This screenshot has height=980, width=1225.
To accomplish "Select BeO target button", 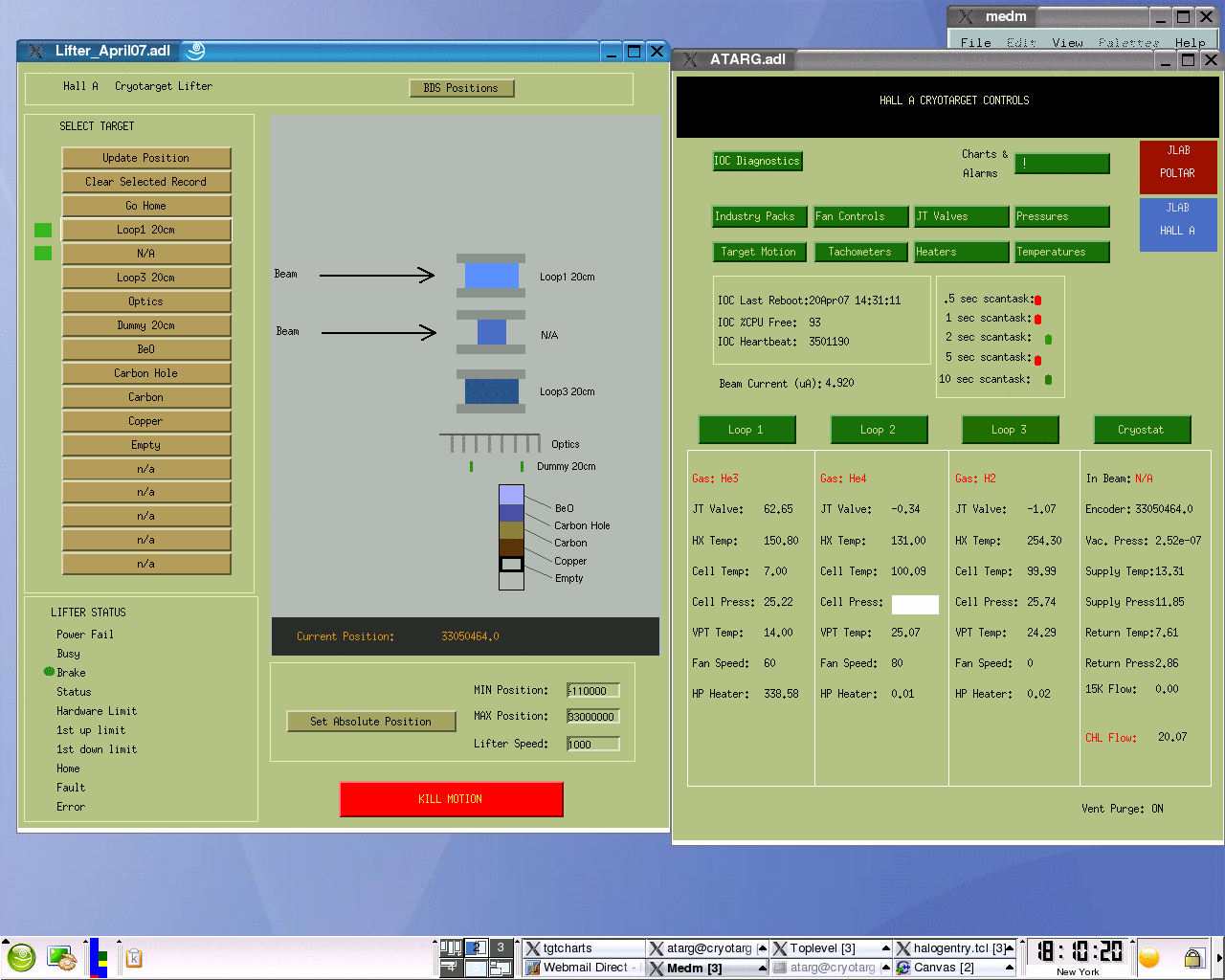I will 146,349.
